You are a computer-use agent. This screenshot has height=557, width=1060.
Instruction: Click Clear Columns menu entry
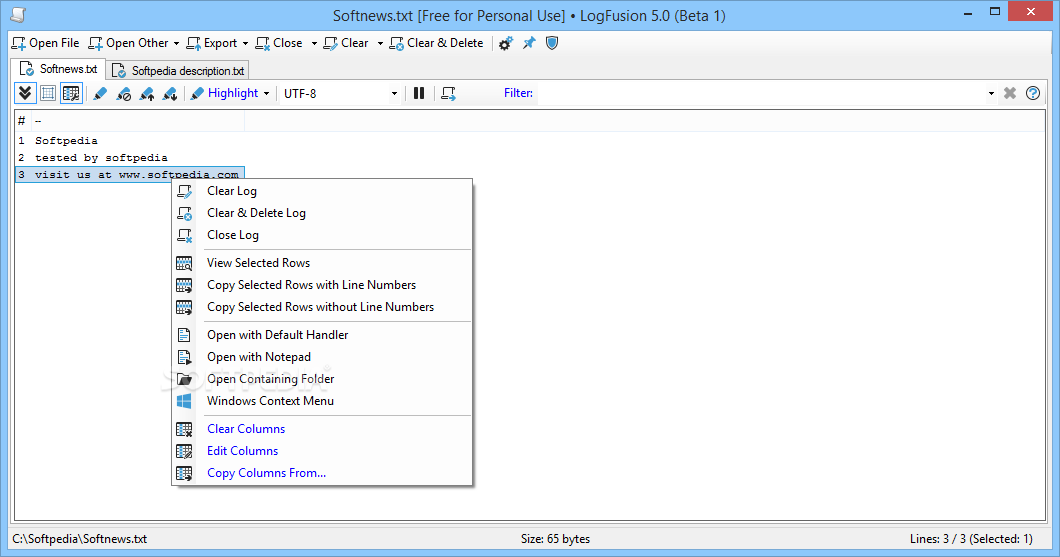click(x=322, y=429)
